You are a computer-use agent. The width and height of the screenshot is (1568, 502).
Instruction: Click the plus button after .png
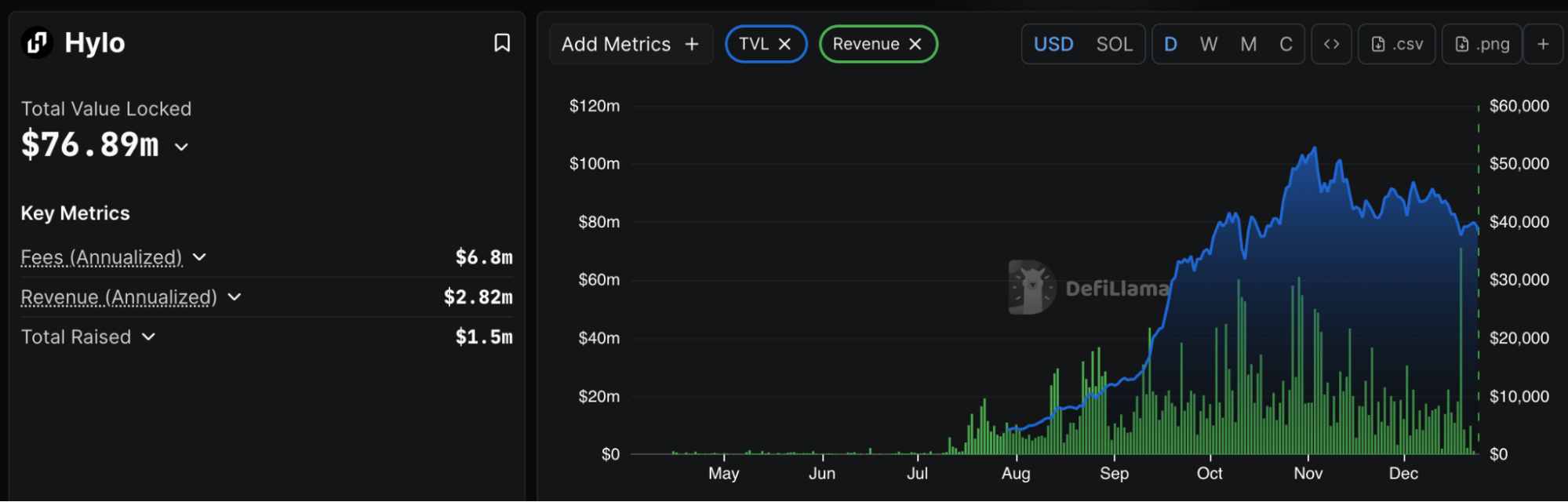point(1543,45)
